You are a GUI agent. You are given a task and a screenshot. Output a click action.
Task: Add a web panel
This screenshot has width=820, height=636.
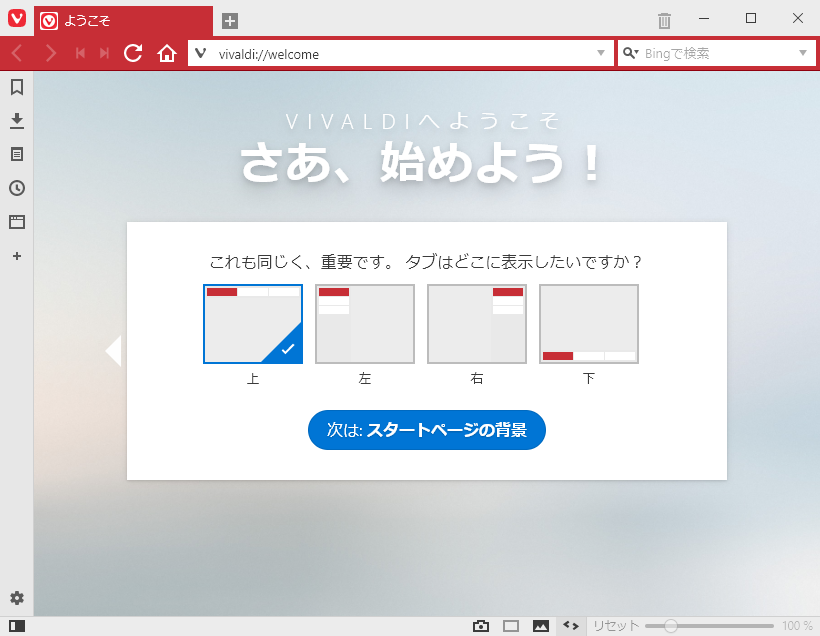(17, 256)
